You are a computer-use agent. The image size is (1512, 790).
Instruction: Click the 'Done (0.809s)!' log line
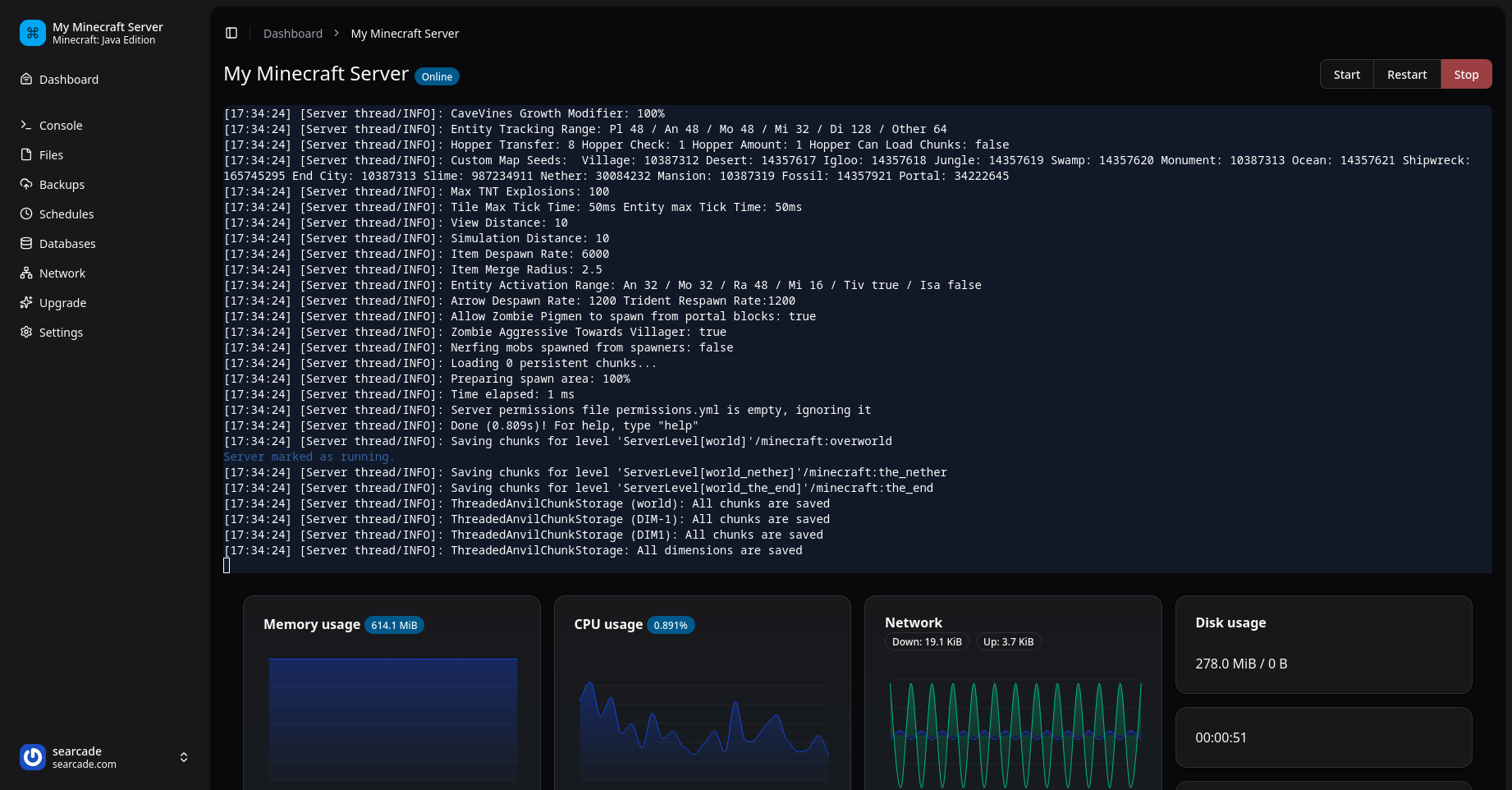(461, 425)
